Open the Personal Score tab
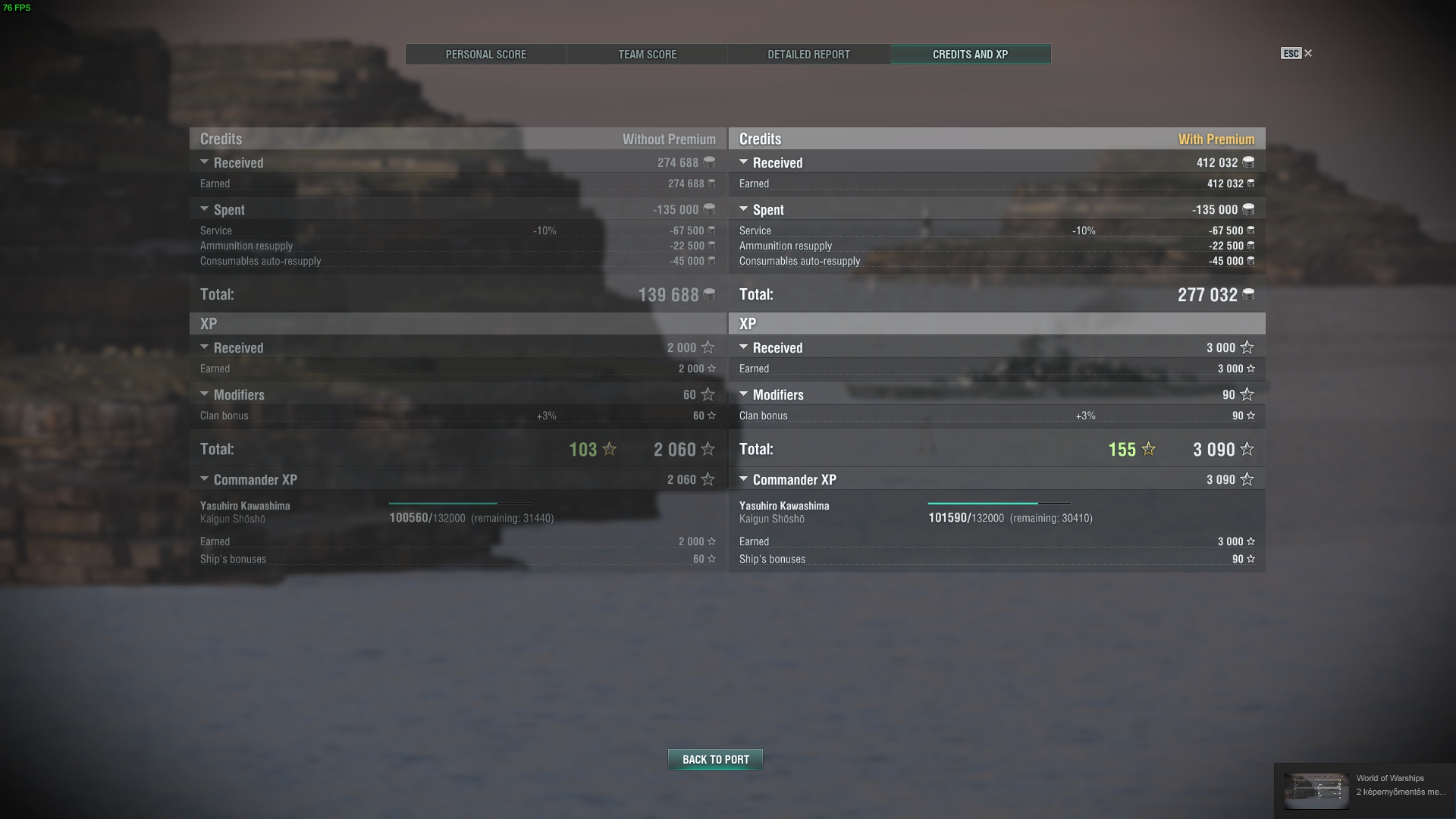This screenshot has height=819, width=1456. 486,55
